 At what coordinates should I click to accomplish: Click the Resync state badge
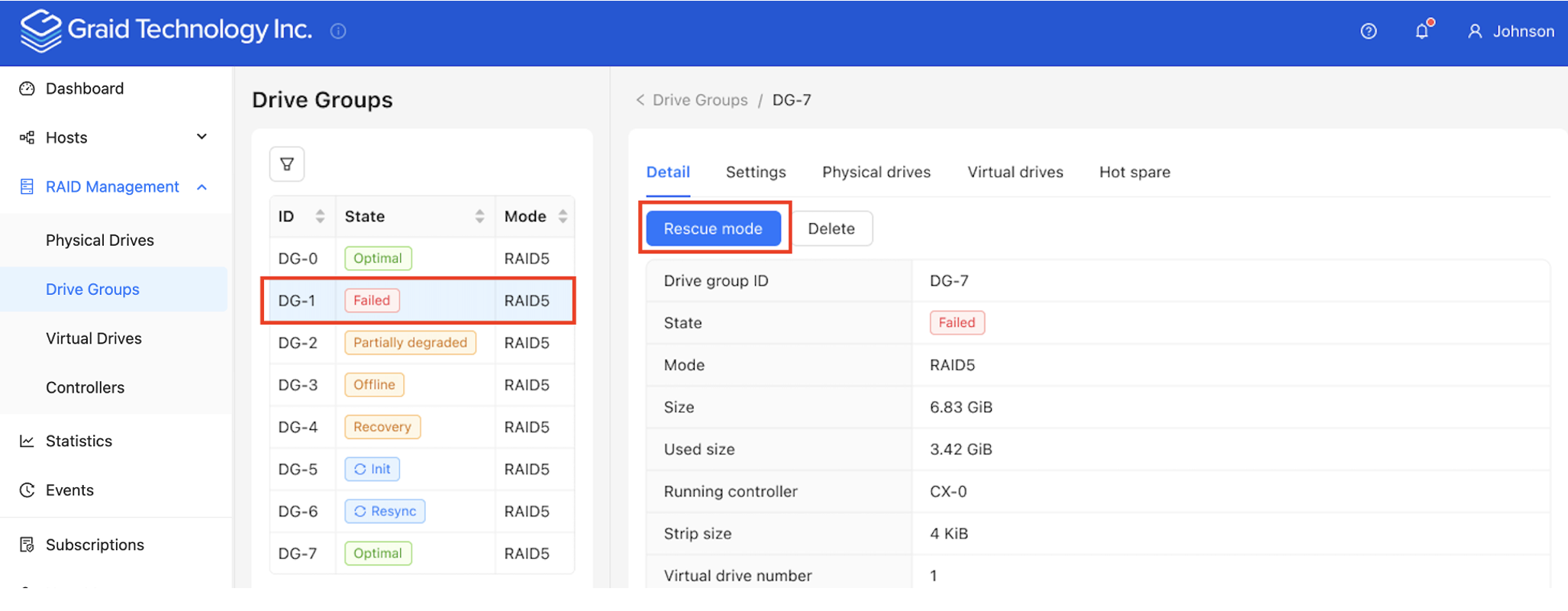click(x=385, y=511)
